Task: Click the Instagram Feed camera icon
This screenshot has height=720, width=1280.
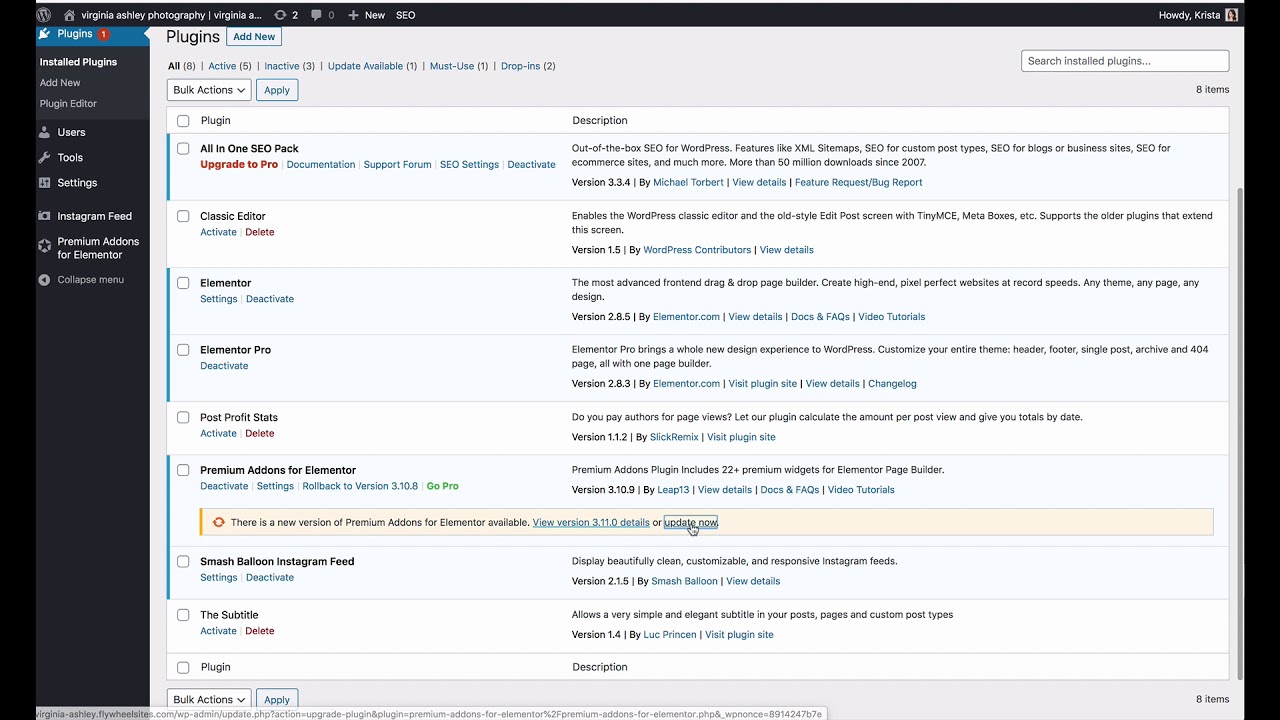Action: coord(44,216)
